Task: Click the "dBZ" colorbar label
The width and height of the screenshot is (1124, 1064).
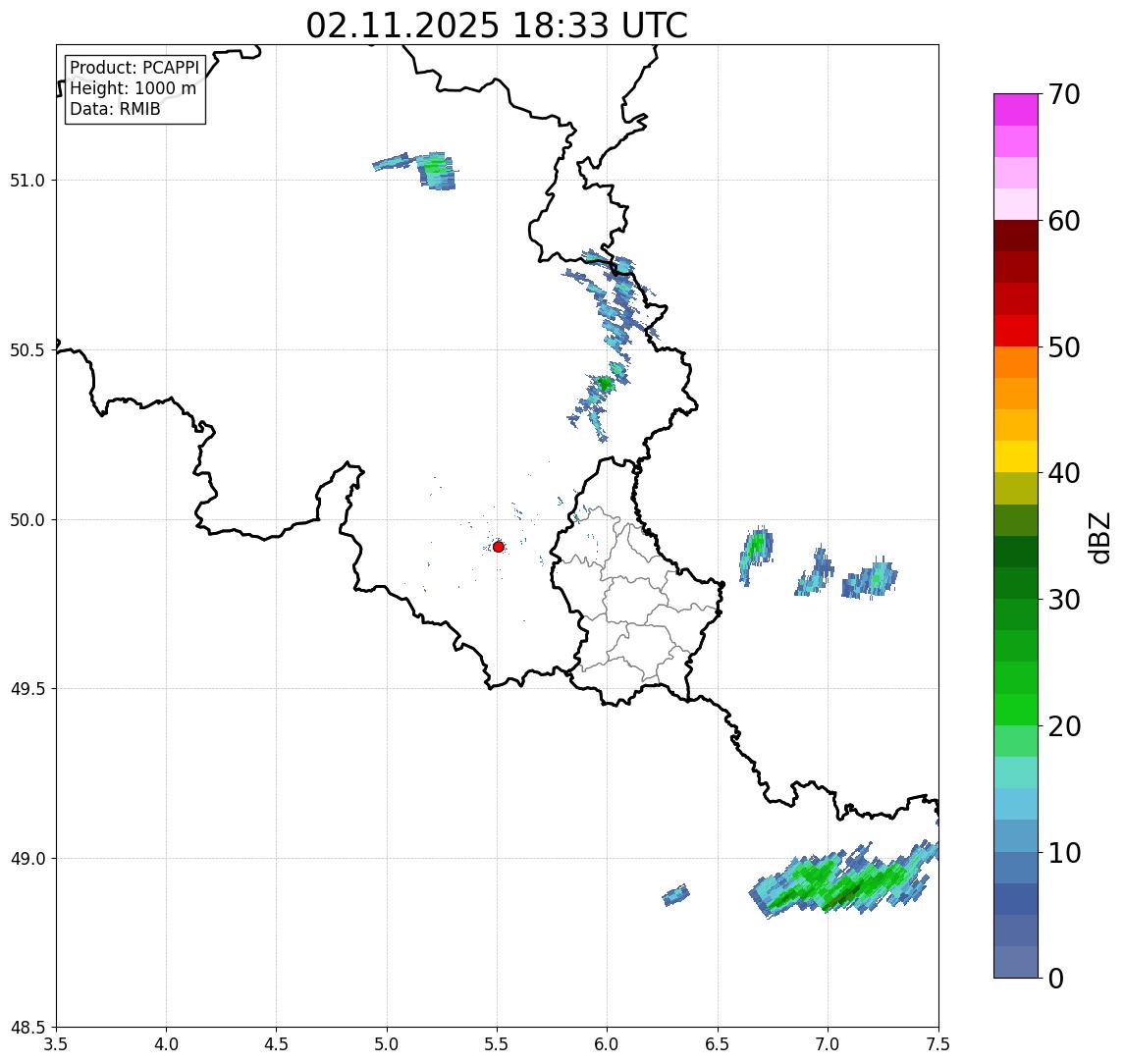Action: point(1098,537)
